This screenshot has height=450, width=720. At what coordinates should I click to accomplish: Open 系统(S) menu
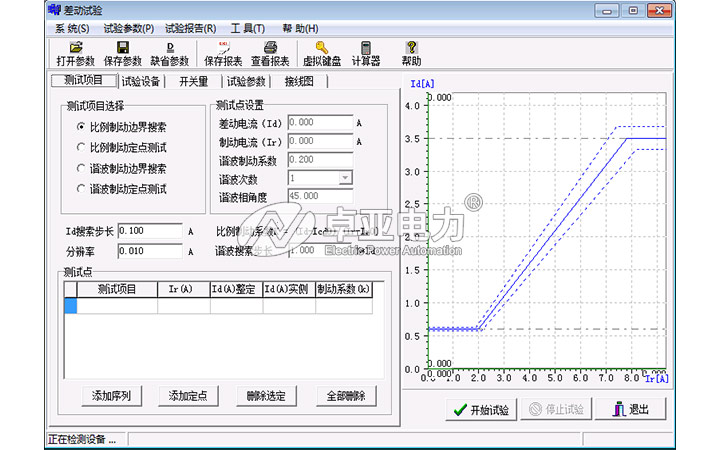(72, 28)
